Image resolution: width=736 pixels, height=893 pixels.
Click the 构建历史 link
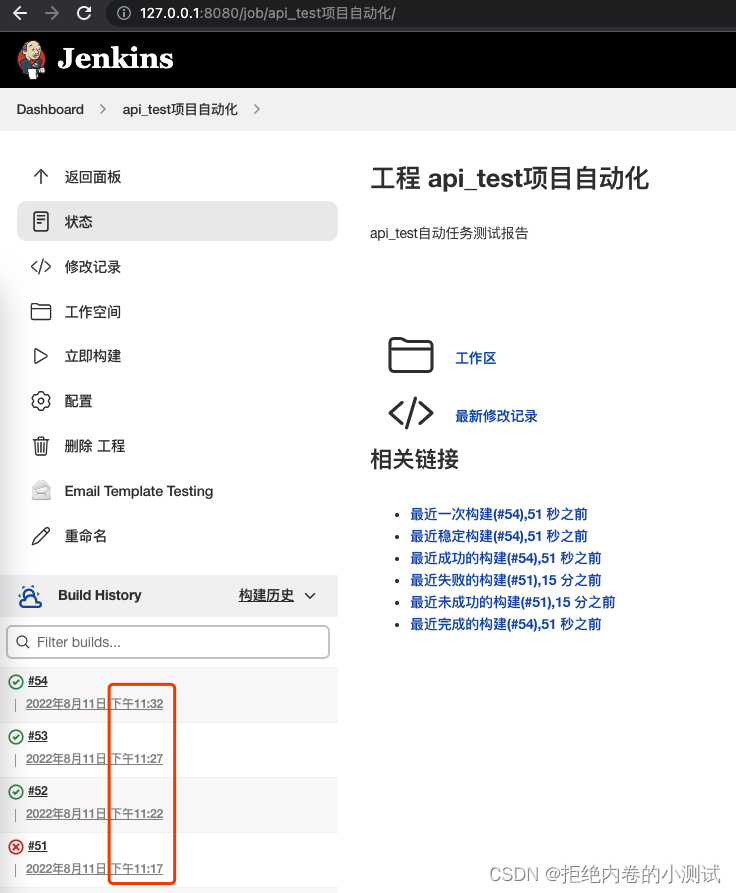coord(266,595)
